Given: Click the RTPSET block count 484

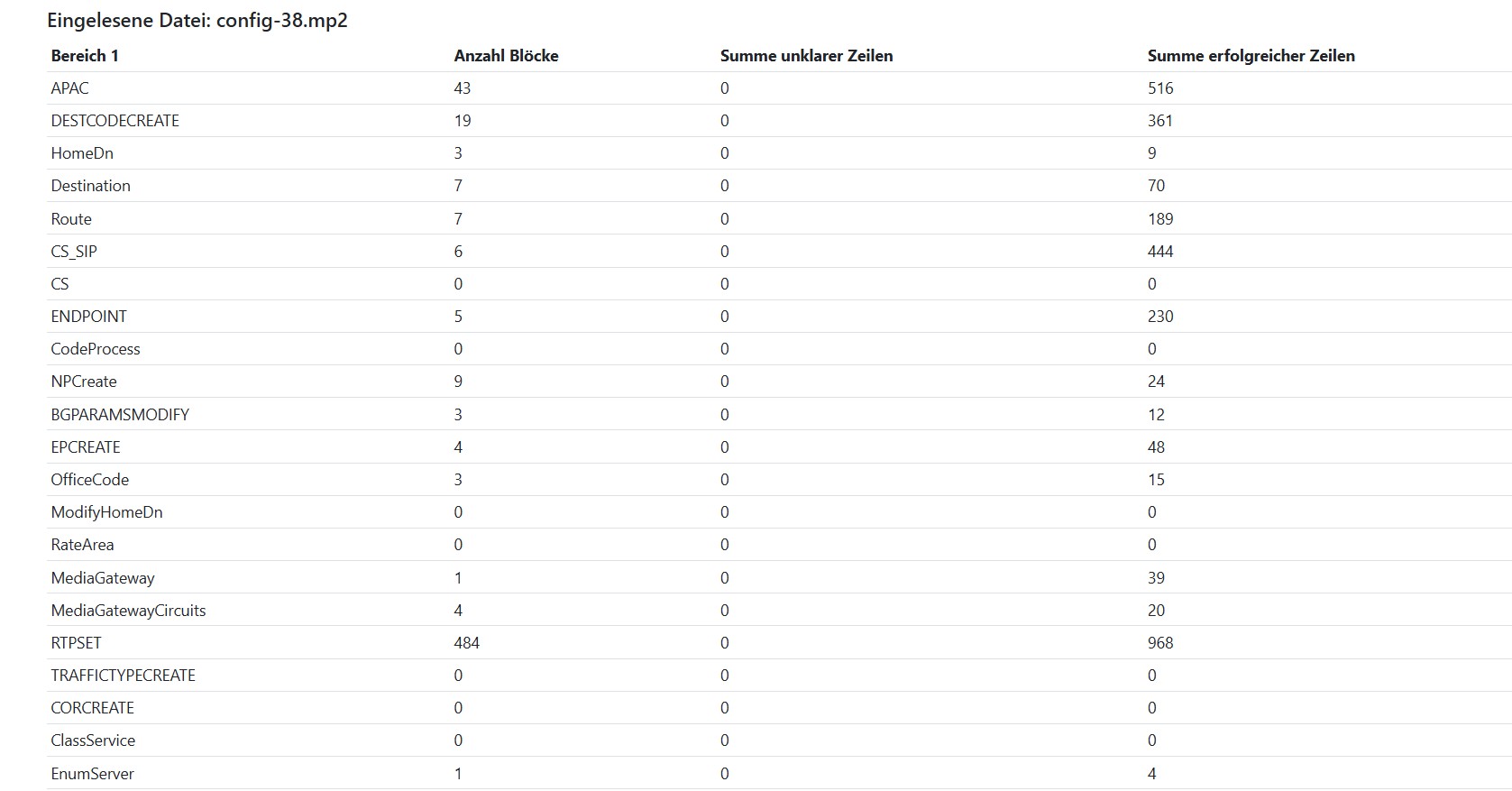Looking at the screenshot, I should point(467,643).
